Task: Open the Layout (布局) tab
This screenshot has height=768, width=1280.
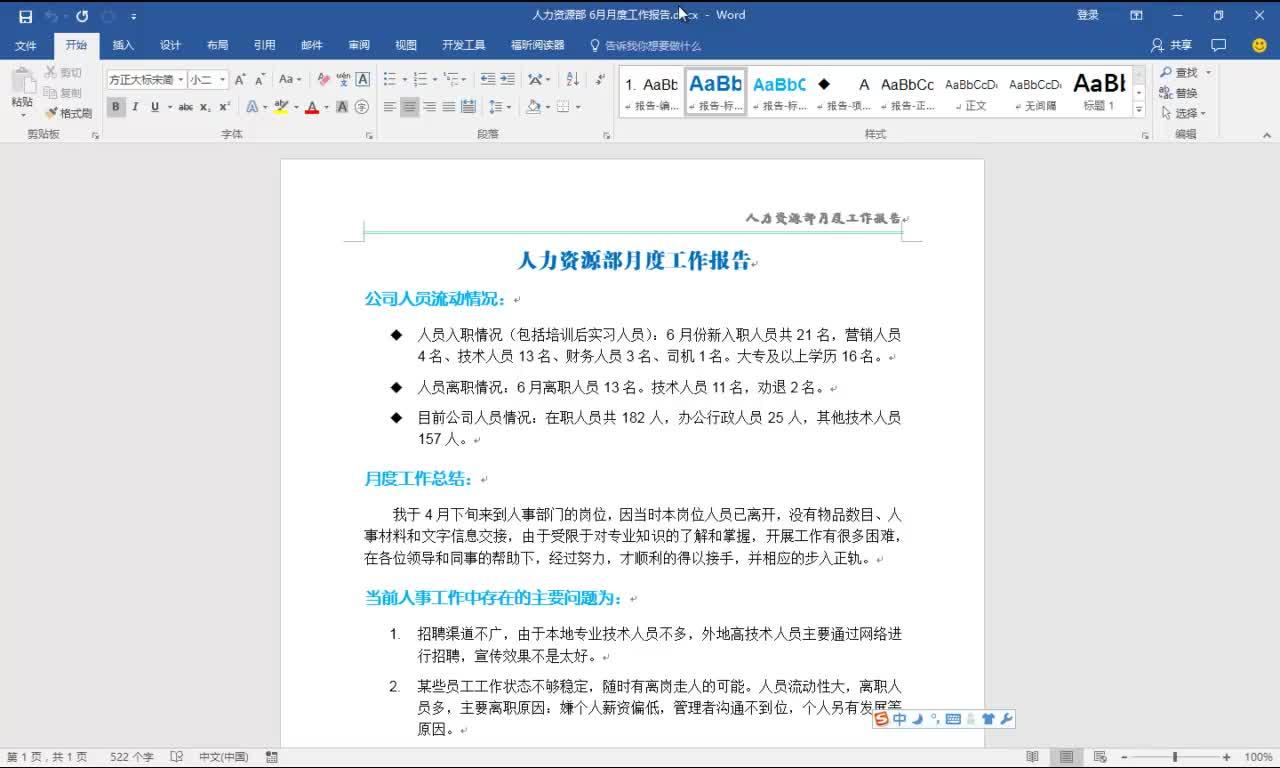Action: click(x=218, y=45)
